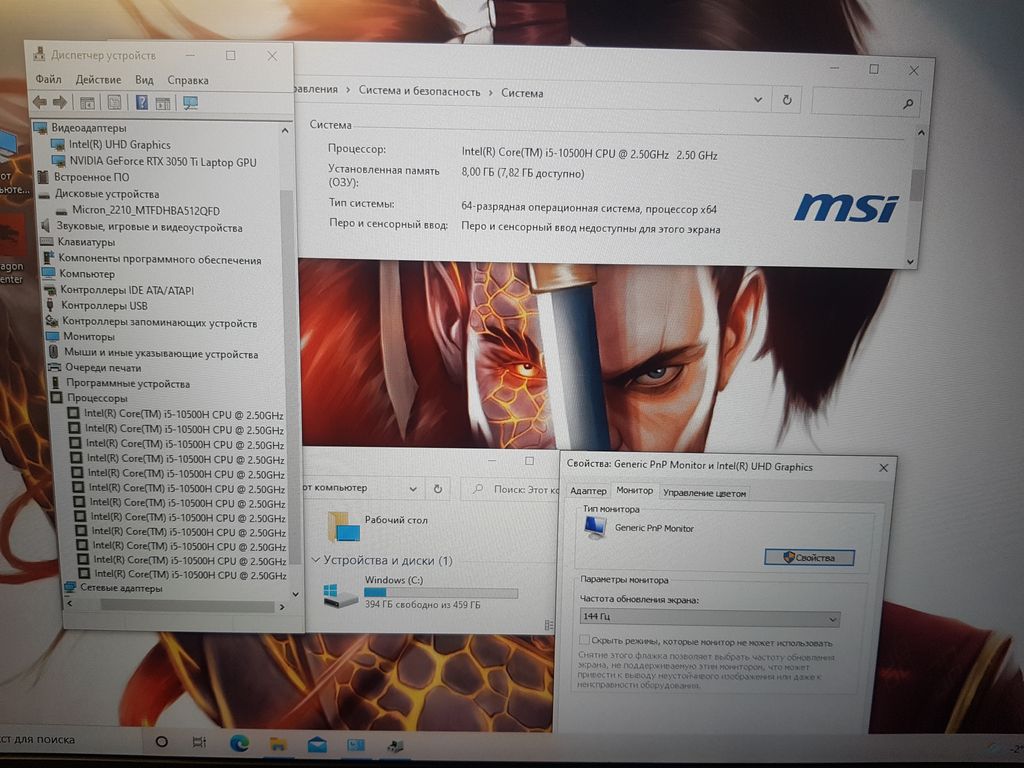Open the Файл menu in Device Manager

pos(48,79)
